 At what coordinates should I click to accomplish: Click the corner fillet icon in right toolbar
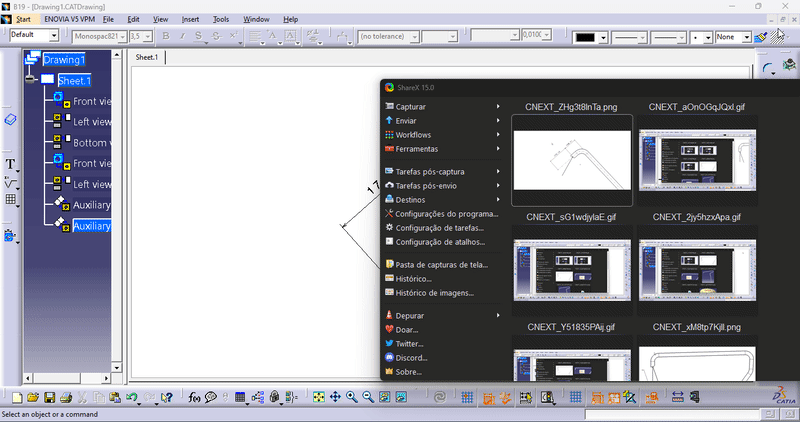pos(767,67)
